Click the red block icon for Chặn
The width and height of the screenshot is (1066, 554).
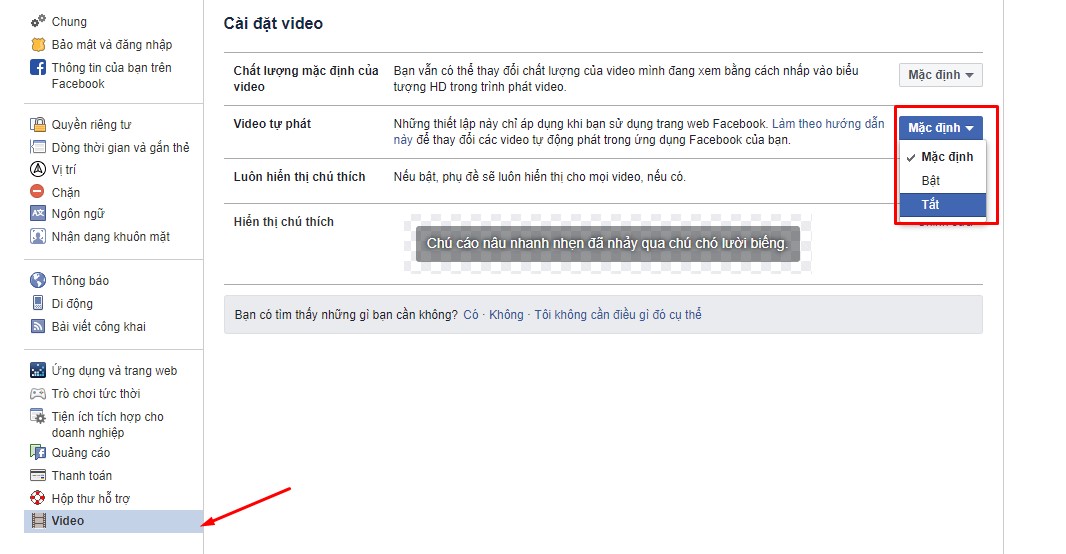point(38,192)
